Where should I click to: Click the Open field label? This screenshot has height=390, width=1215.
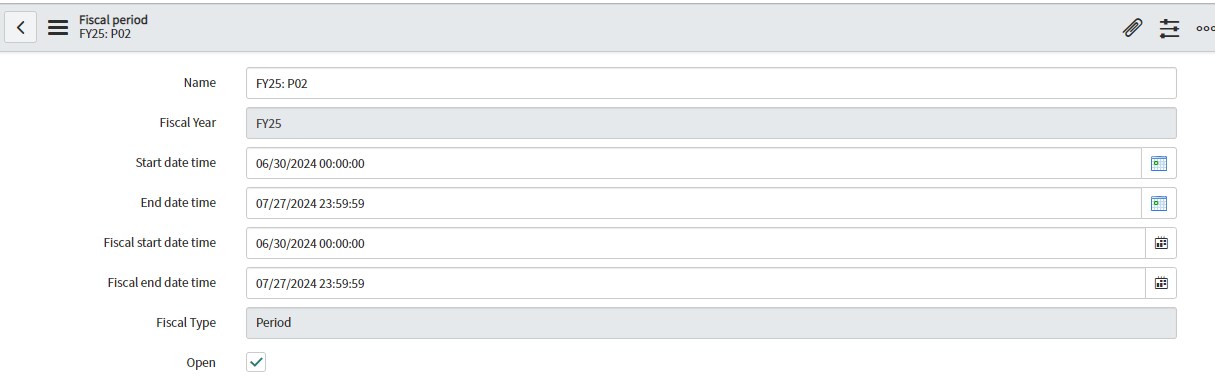click(x=201, y=363)
